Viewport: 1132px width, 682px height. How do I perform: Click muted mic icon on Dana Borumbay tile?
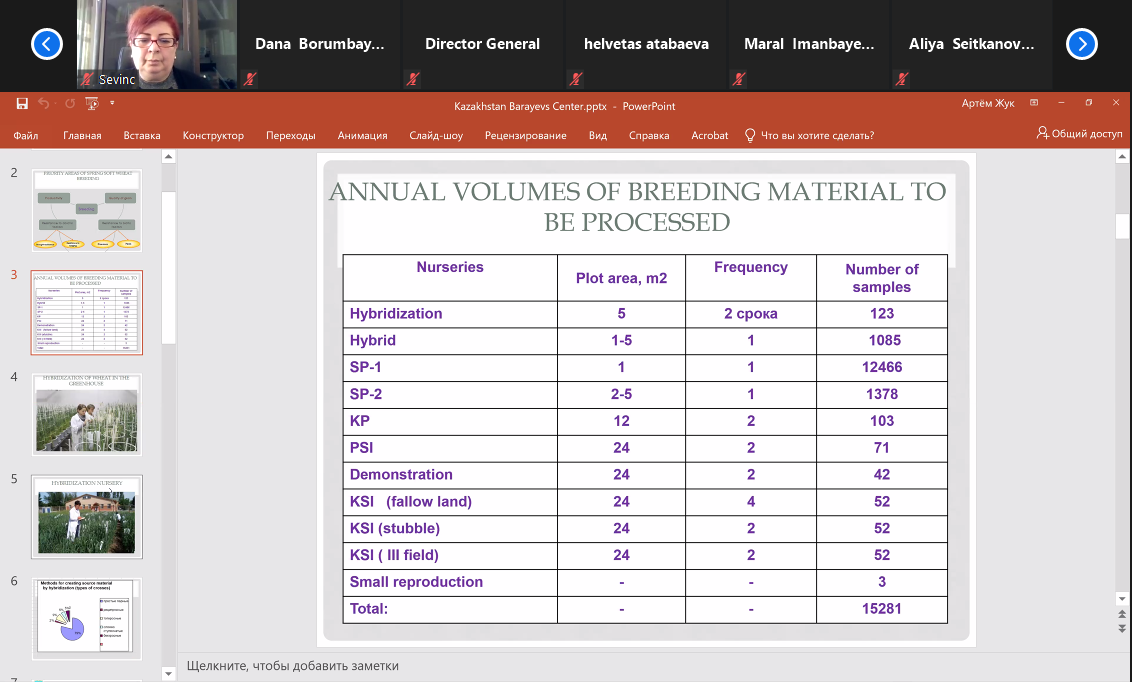pyautogui.click(x=250, y=79)
